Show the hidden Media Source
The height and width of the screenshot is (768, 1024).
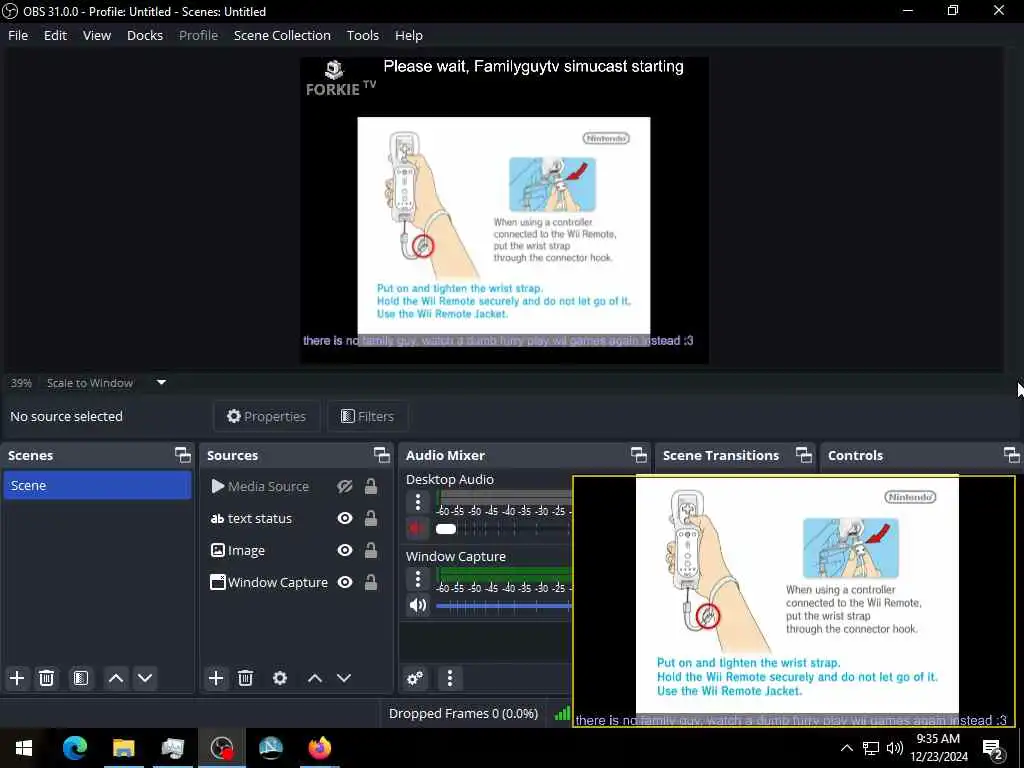pyautogui.click(x=345, y=487)
